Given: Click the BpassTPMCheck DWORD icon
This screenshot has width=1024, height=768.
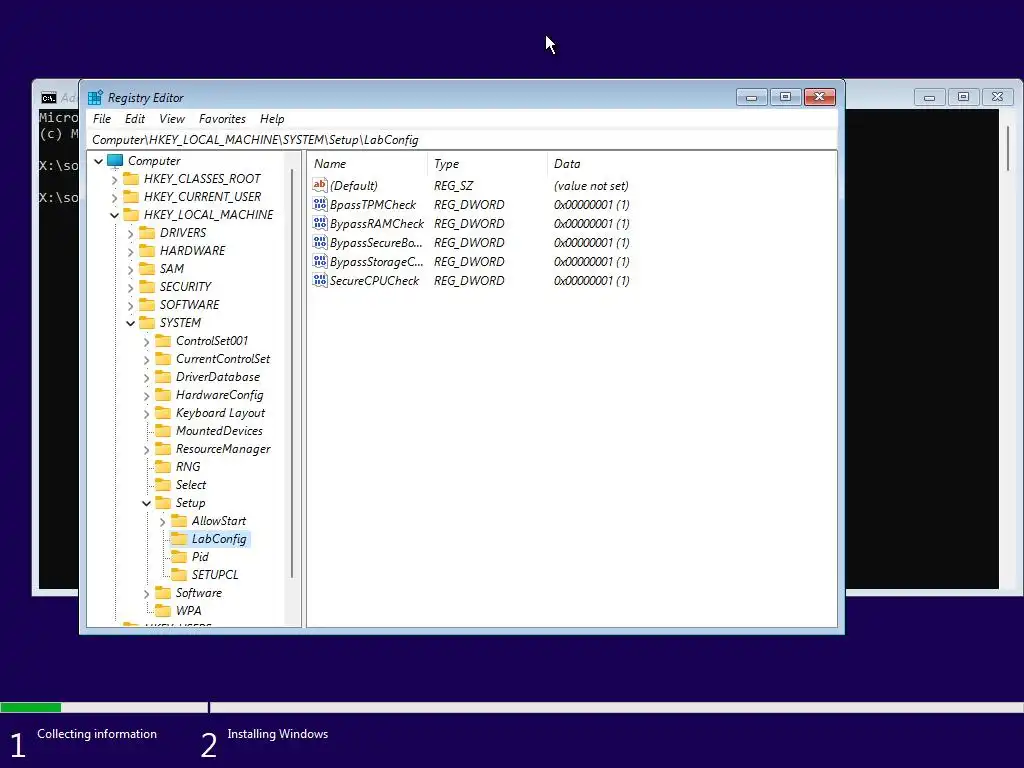Looking at the screenshot, I should [319, 204].
